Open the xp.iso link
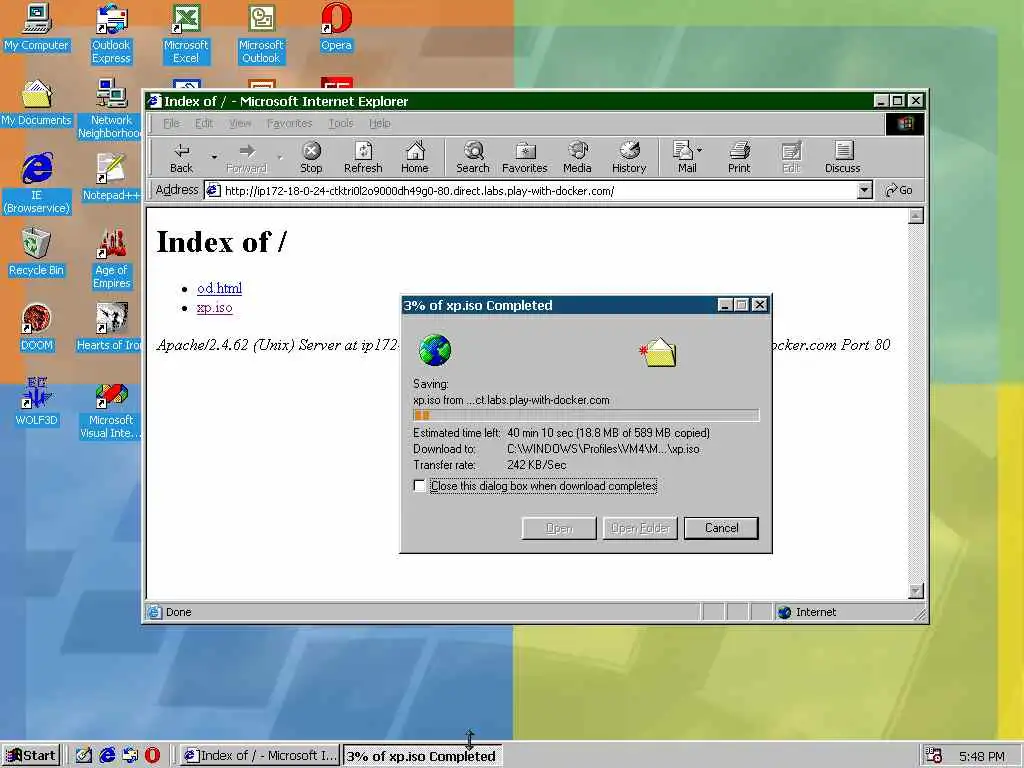Image resolution: width=1024 pixels, height=768 pixels. [214, 308]
